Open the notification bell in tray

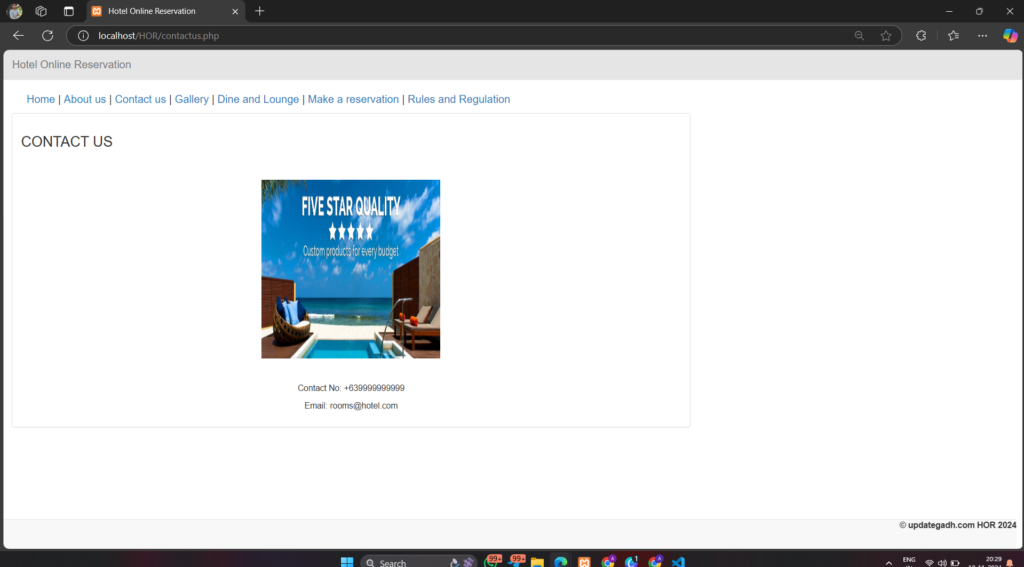(x=1010, y=562)
